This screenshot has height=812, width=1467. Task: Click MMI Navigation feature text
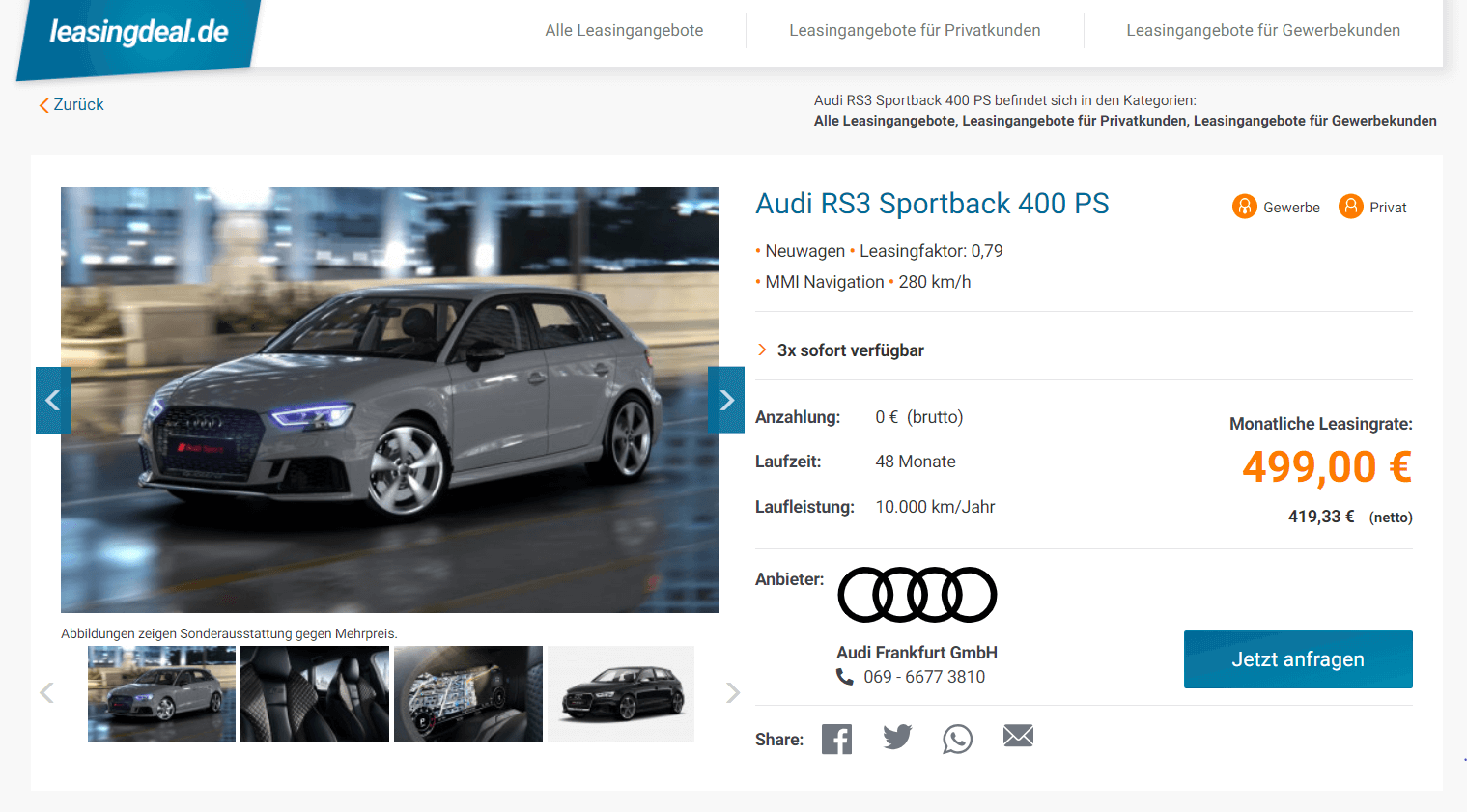(825, 282)
